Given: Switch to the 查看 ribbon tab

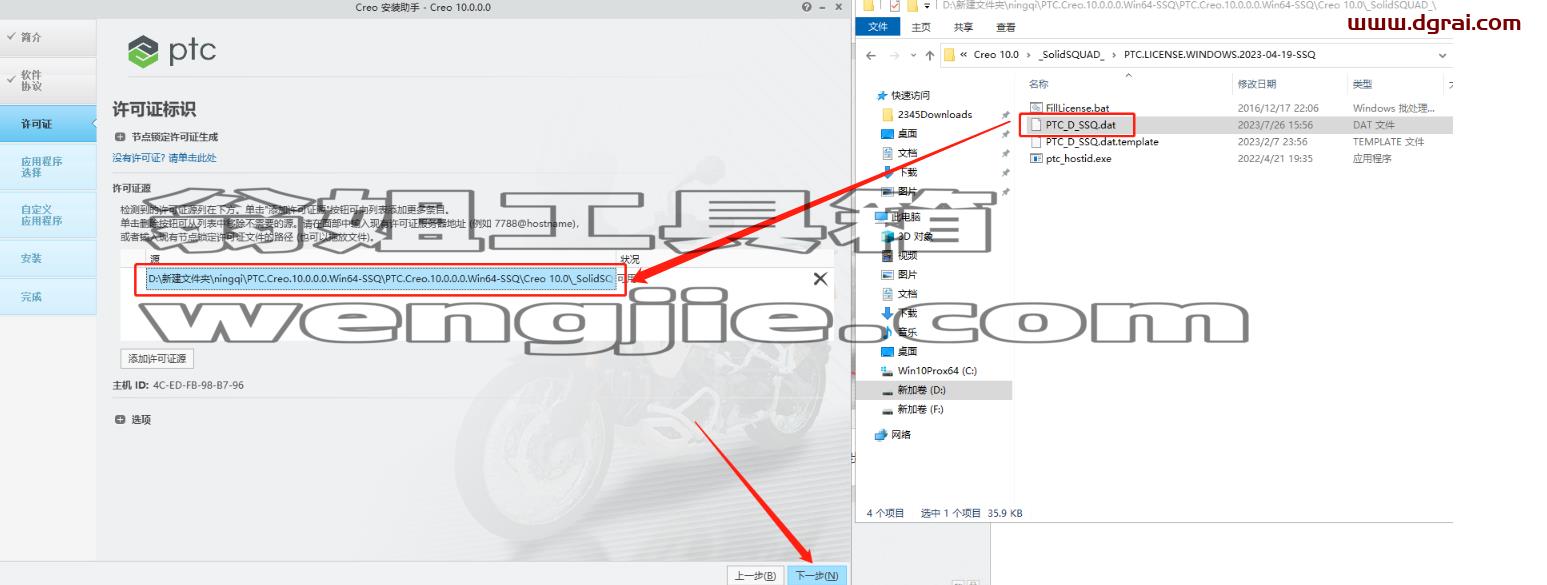Looking at the screenshot, I should tap(1006, 28).
